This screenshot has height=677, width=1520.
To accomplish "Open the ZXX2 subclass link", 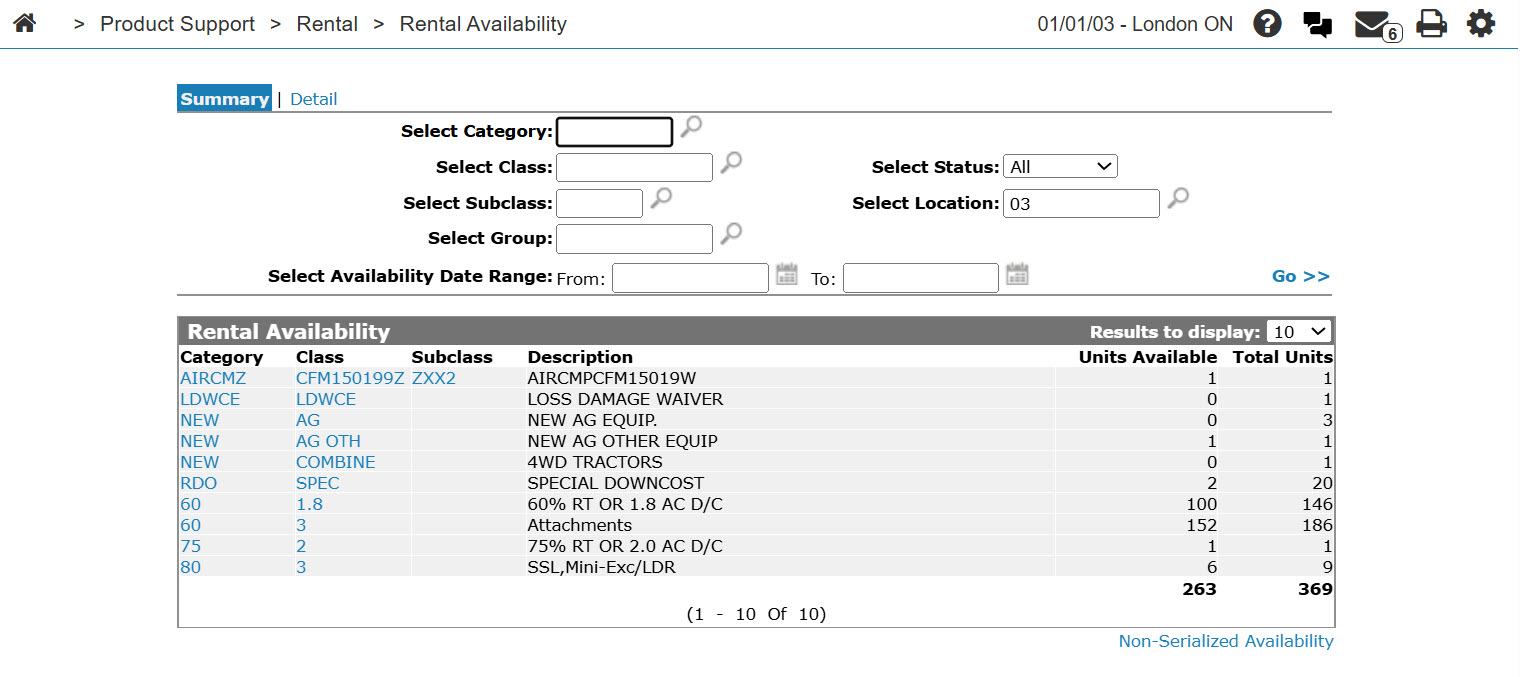I will click(x=434, y=378).
